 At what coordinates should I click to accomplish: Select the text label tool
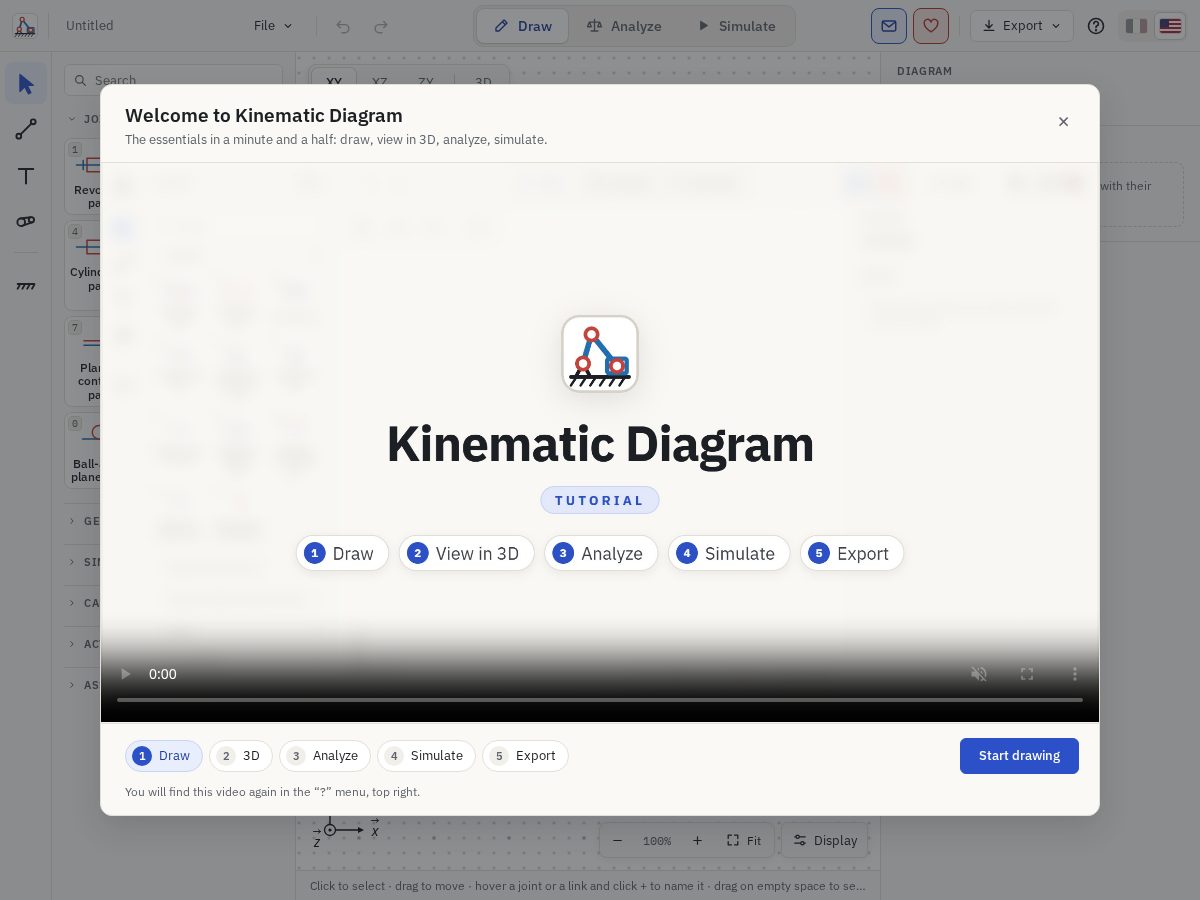(x=26, y=176)
